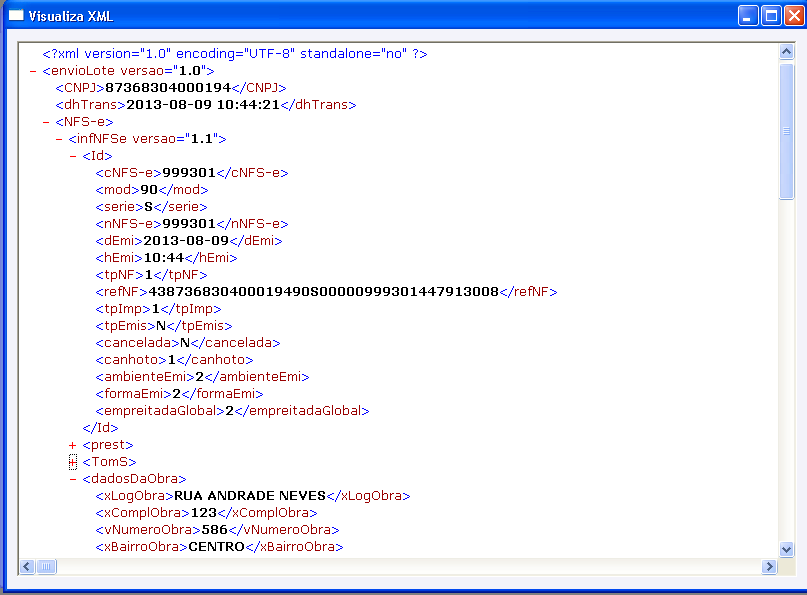Viewport: 807px width, 595px height.
Task: Collapse the Id node
Action: 73,156
